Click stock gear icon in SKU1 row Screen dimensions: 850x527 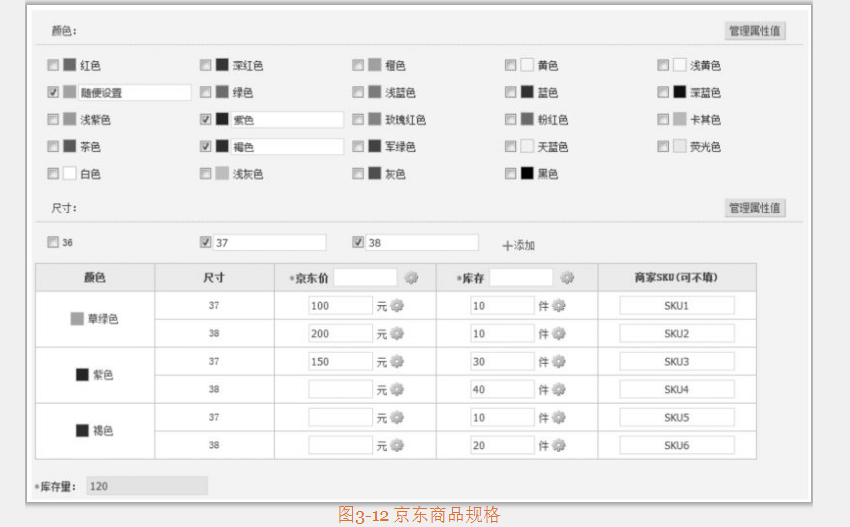559,306
